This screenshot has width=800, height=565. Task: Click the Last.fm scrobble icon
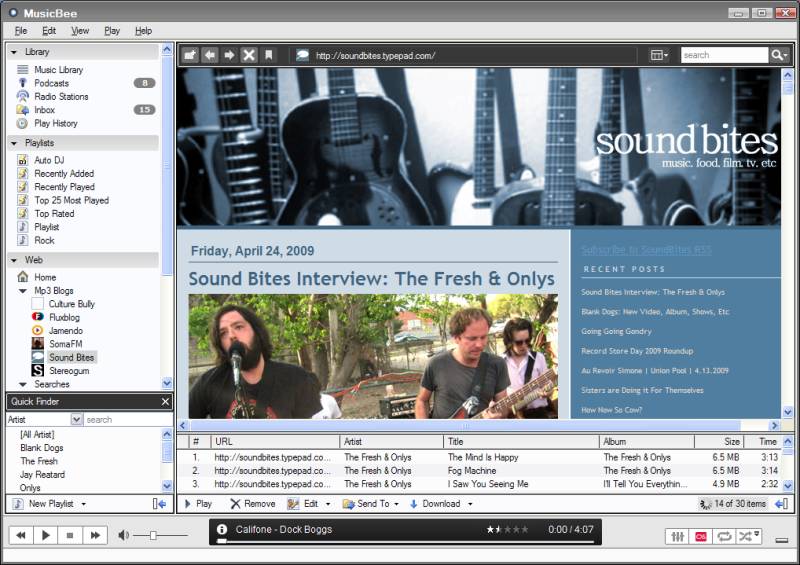(701, 536)
